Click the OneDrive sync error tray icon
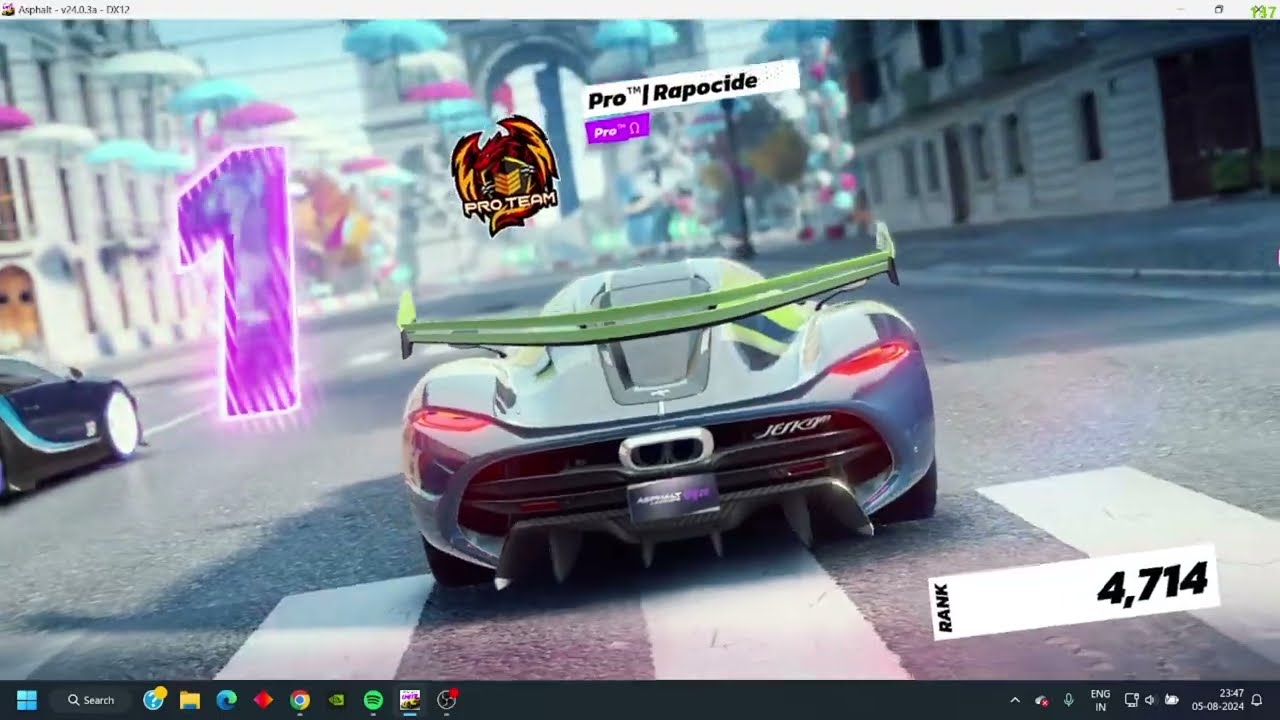Screen dimensions: 1280x720 tap(1041, 700)
